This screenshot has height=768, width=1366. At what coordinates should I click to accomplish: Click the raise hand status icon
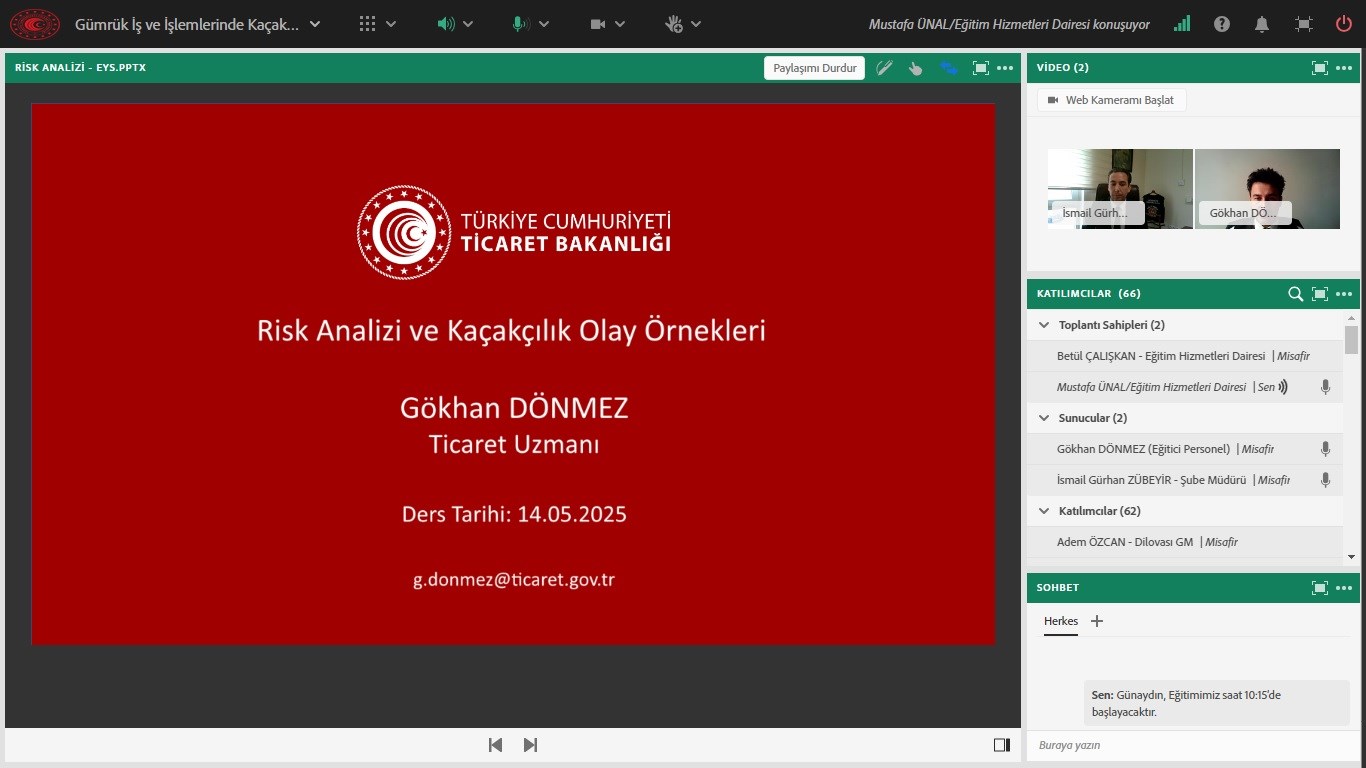[x=674, y=24]
